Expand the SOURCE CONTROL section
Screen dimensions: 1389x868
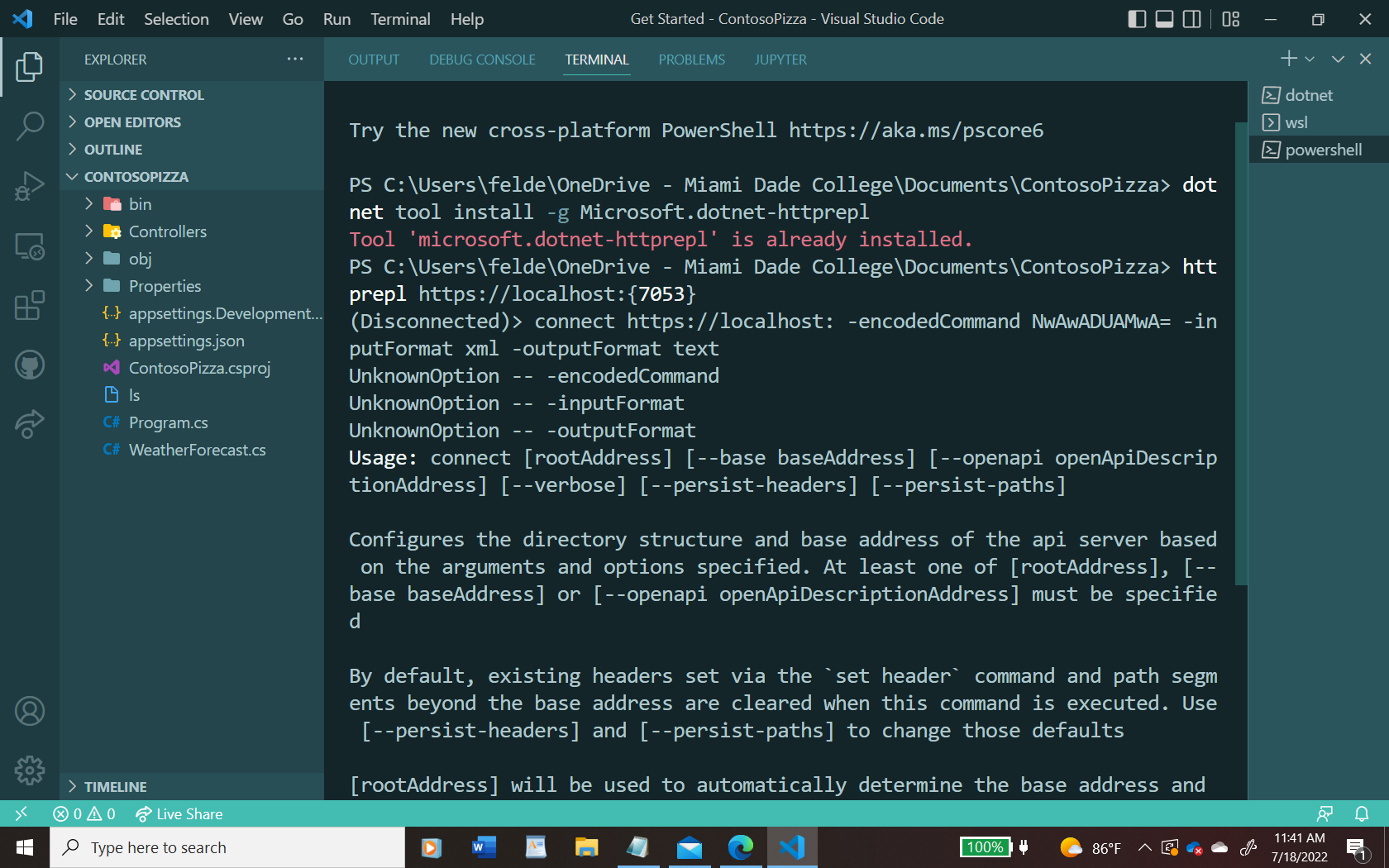(192, 95)
